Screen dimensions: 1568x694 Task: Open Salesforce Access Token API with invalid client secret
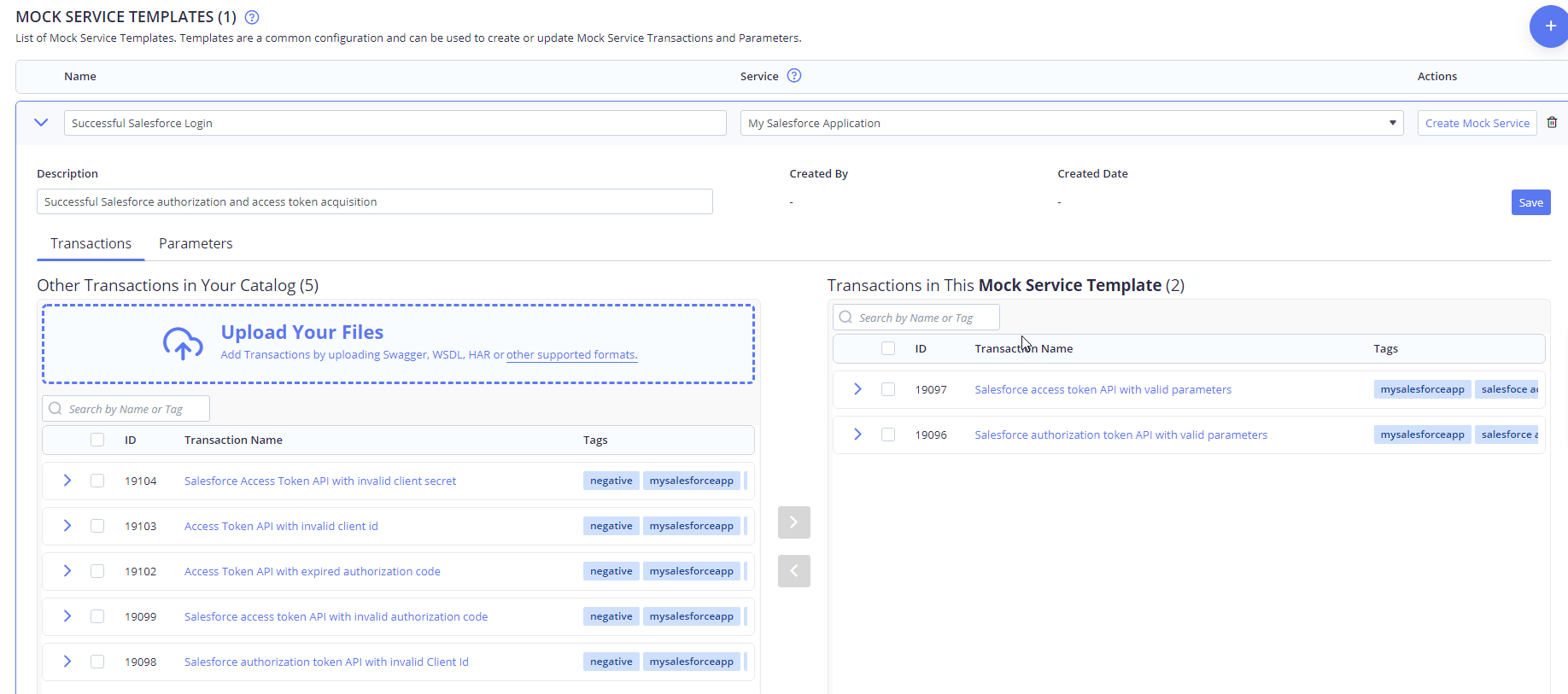[x=320, y=481]
